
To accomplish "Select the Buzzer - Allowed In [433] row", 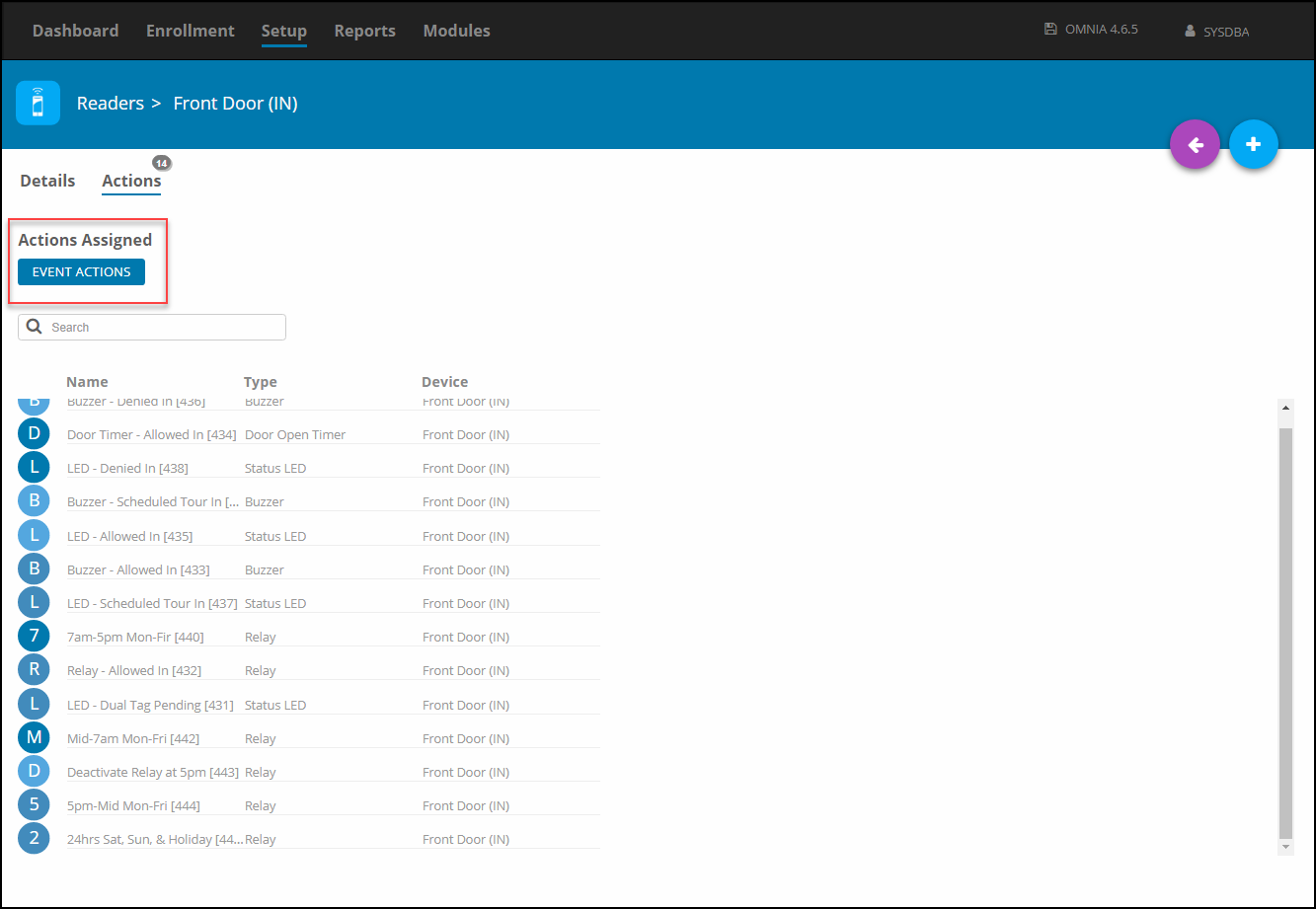I will coord(309,569).
